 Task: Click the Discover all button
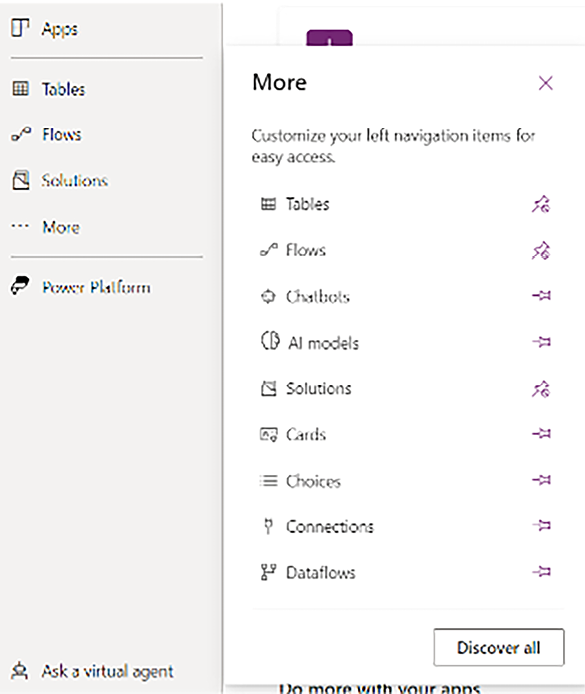(499, 647)
